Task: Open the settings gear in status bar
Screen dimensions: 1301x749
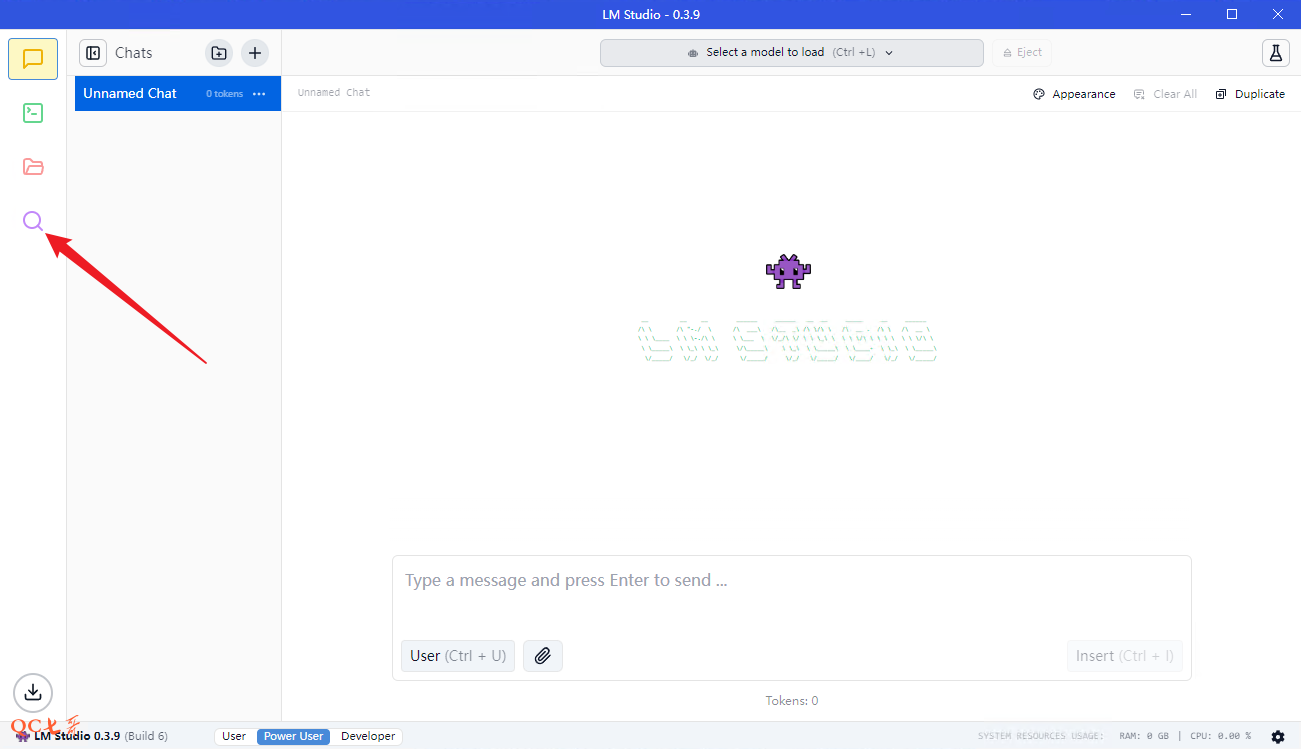Action: point(1278,737)
